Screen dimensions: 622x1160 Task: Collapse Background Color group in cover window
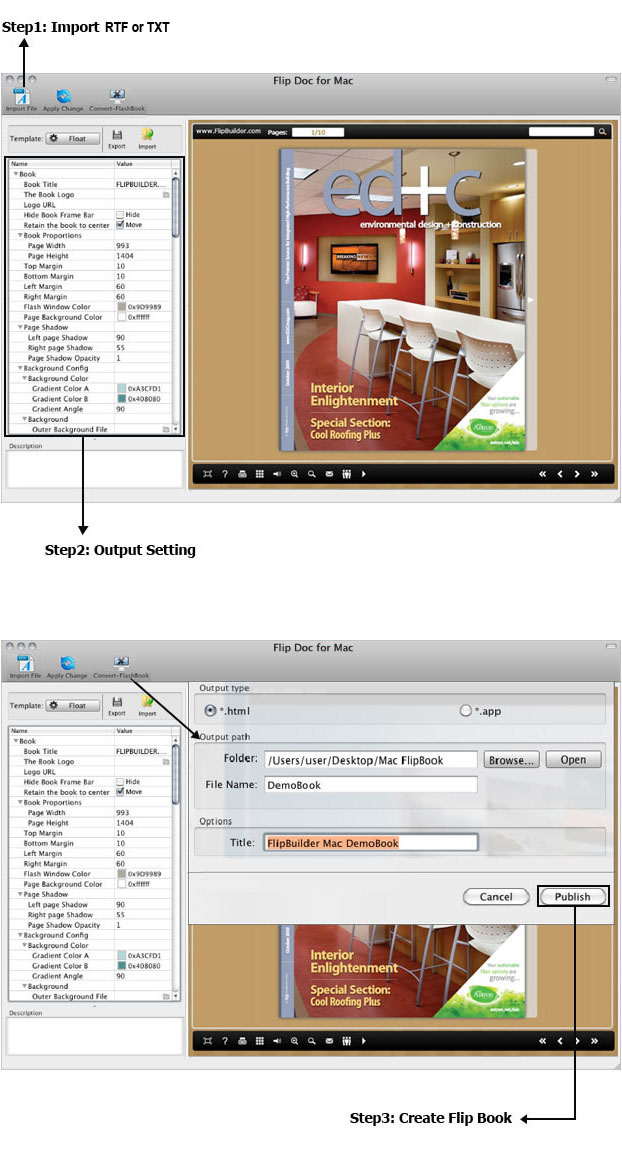point(24,378)
